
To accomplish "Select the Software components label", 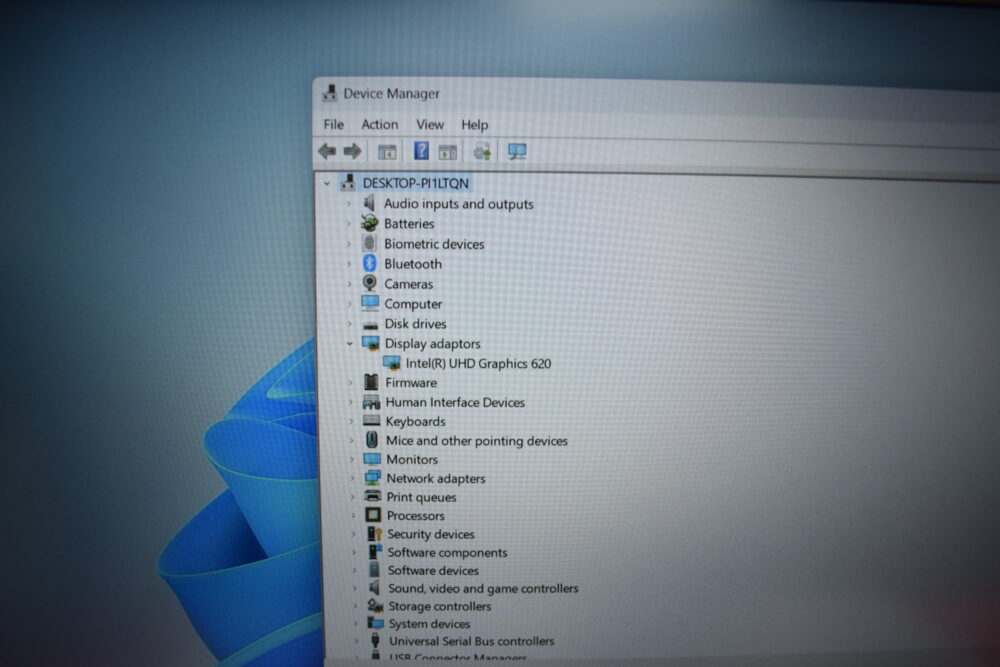I will click(x=447, y=552).
